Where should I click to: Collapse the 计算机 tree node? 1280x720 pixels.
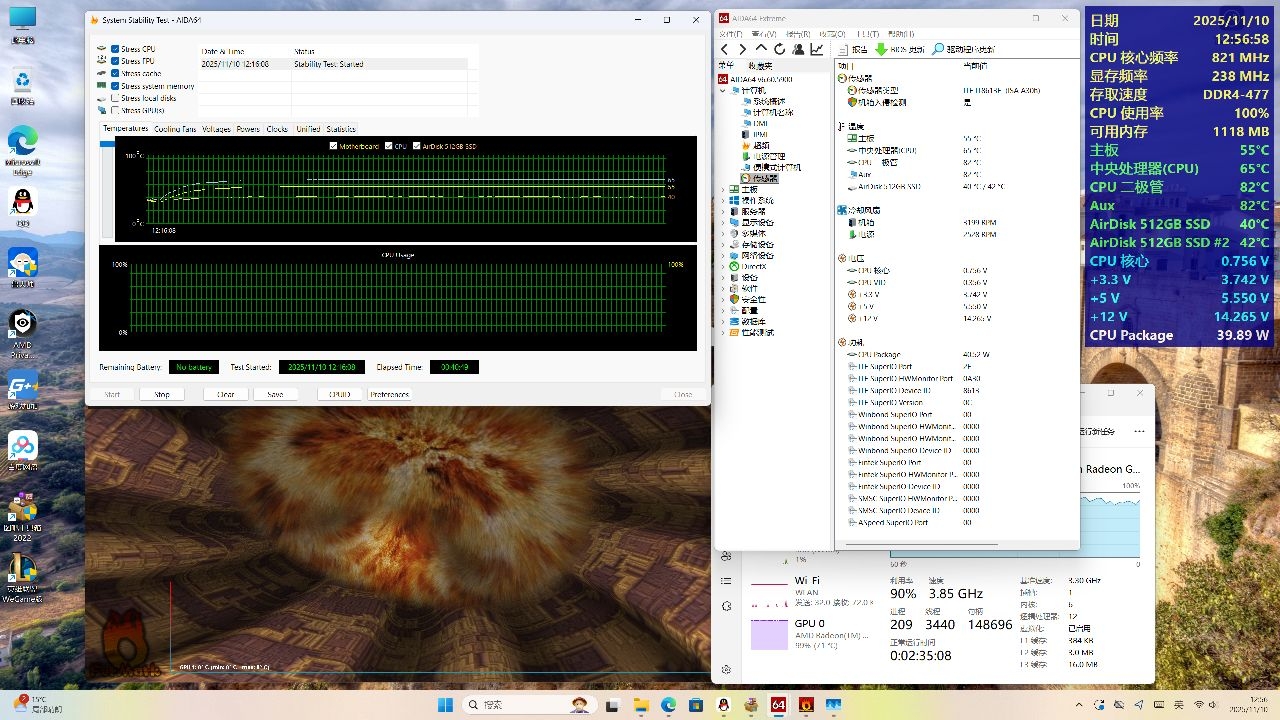point(724,90)
